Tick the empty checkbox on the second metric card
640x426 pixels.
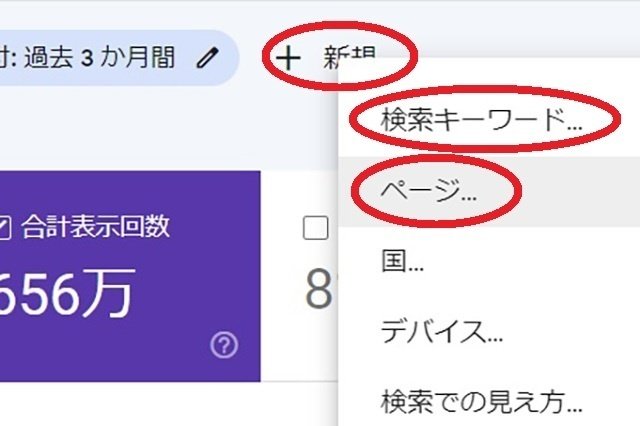tap(315, 227)
